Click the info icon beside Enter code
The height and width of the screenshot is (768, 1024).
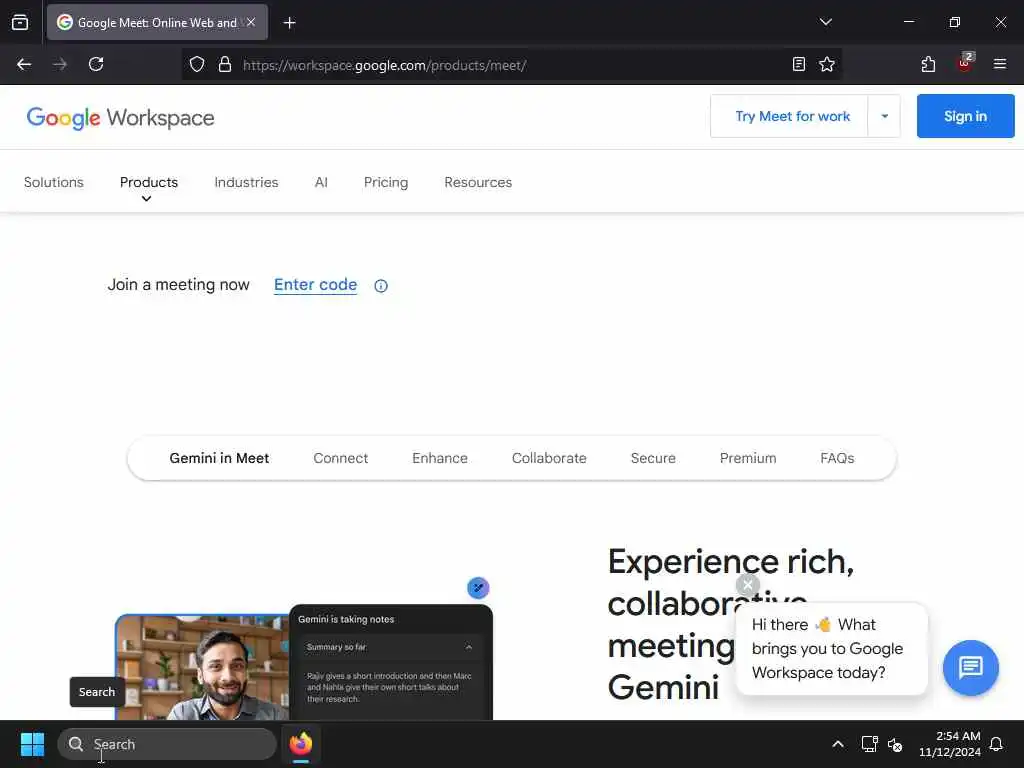(x=381, y=285)
